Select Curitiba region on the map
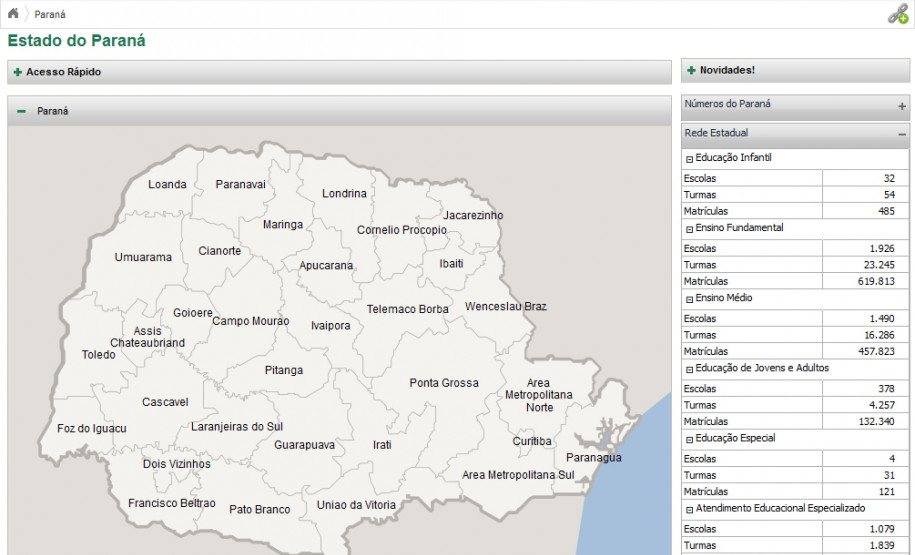 (531, 441)
